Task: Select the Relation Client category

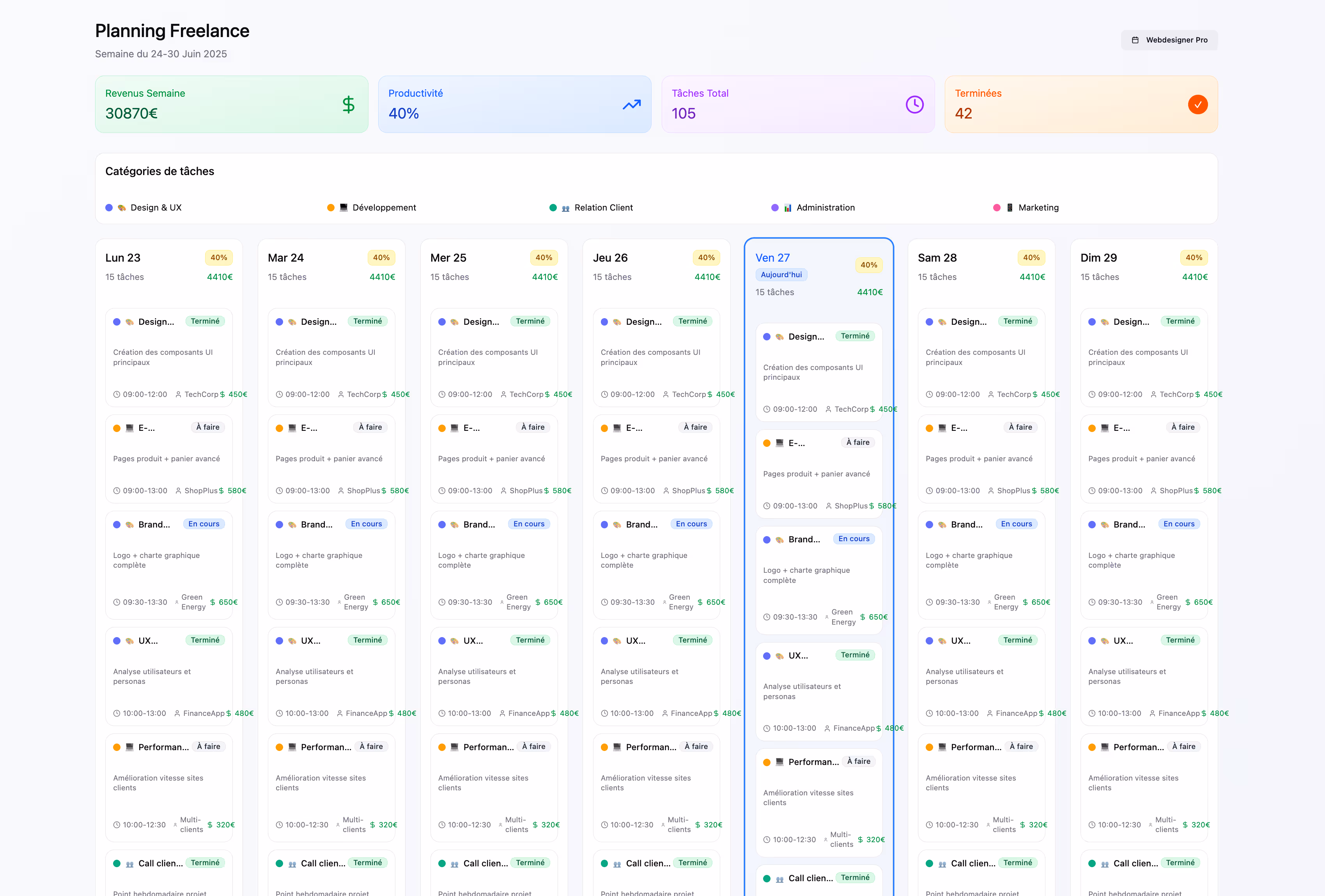Action: (x=591, y=207)
